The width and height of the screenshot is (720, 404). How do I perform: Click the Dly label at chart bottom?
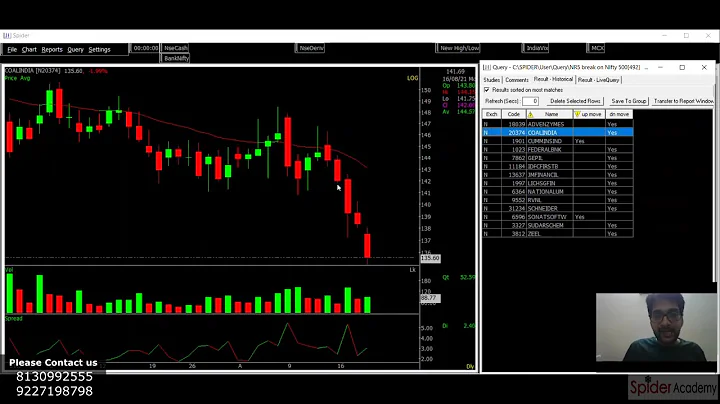(x=470, y=366)
